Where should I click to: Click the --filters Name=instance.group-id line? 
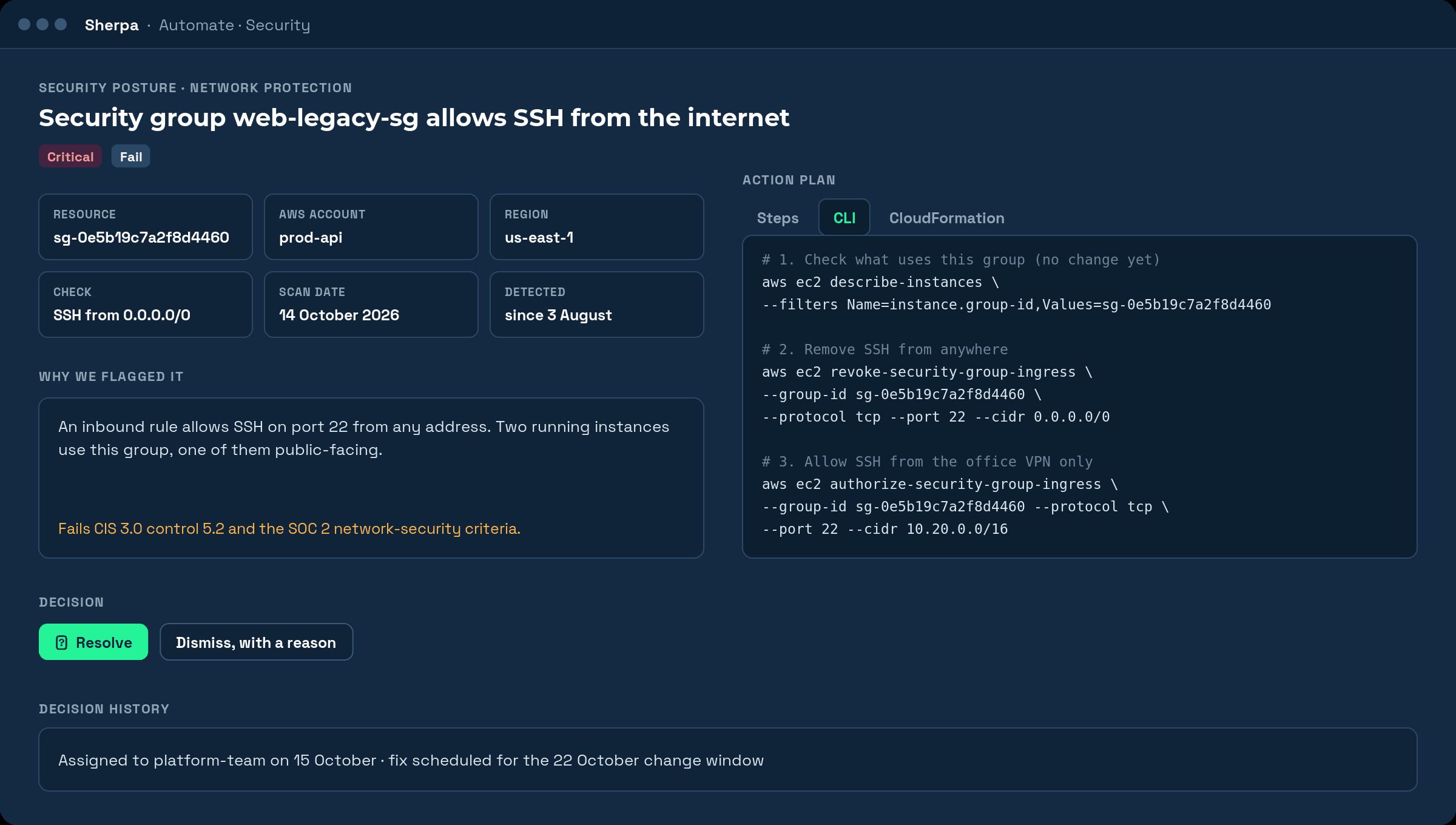[1017, 305]
